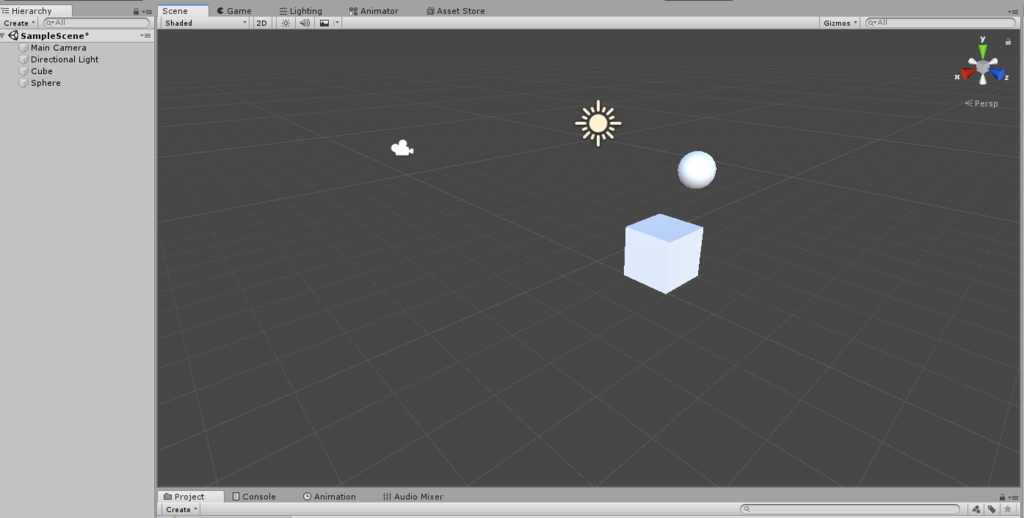Switch to the Lighting tab
The width and height of the screenshot is (1024, 518).
[300, 11]
